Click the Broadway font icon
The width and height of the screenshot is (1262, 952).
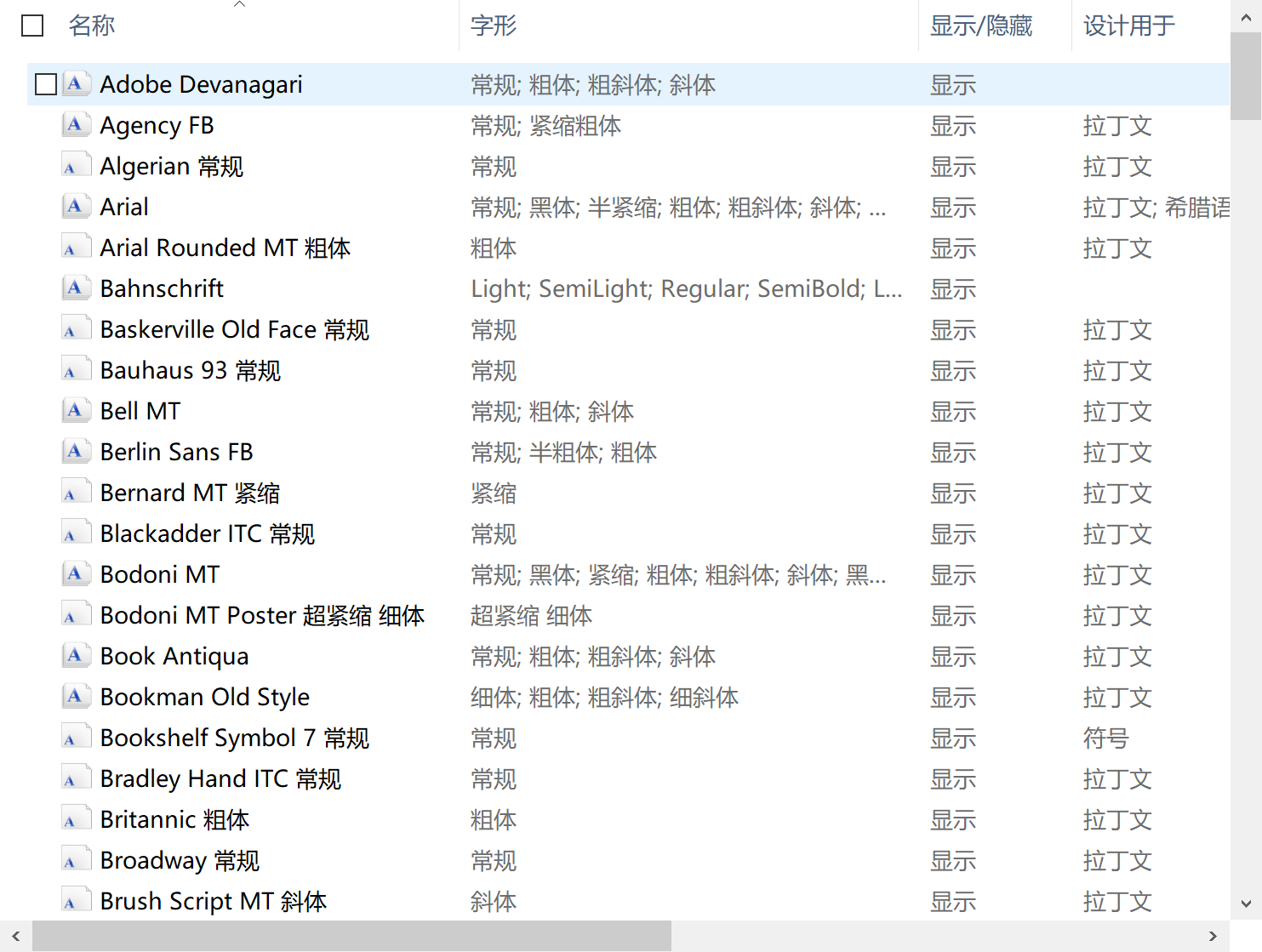pos(77,860)
